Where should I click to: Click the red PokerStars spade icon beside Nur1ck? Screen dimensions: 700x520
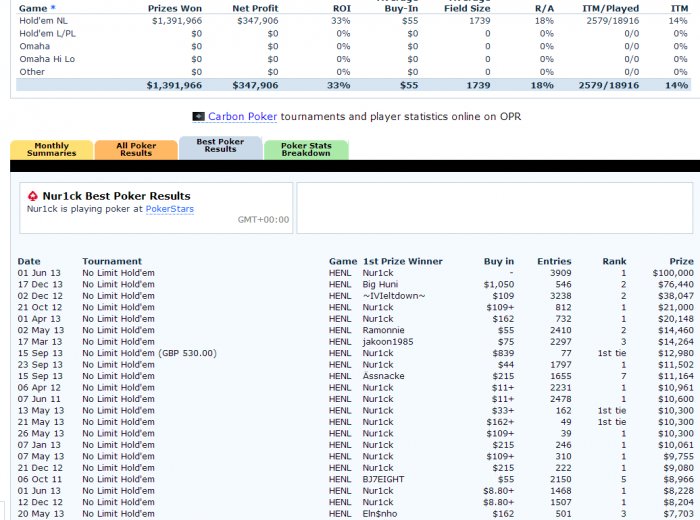33,196
